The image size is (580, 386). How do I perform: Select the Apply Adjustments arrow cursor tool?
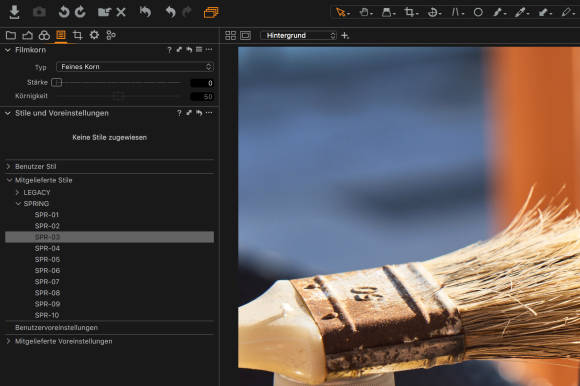tap(544, 13)
